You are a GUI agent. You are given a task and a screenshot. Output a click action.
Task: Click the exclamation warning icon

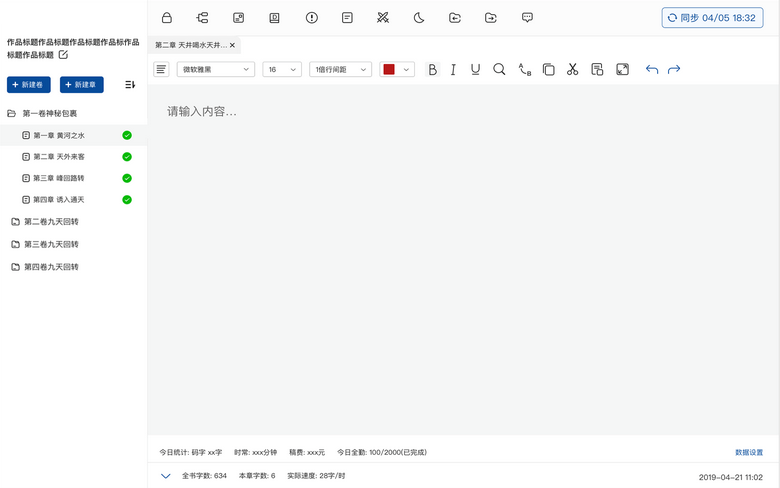311,18
